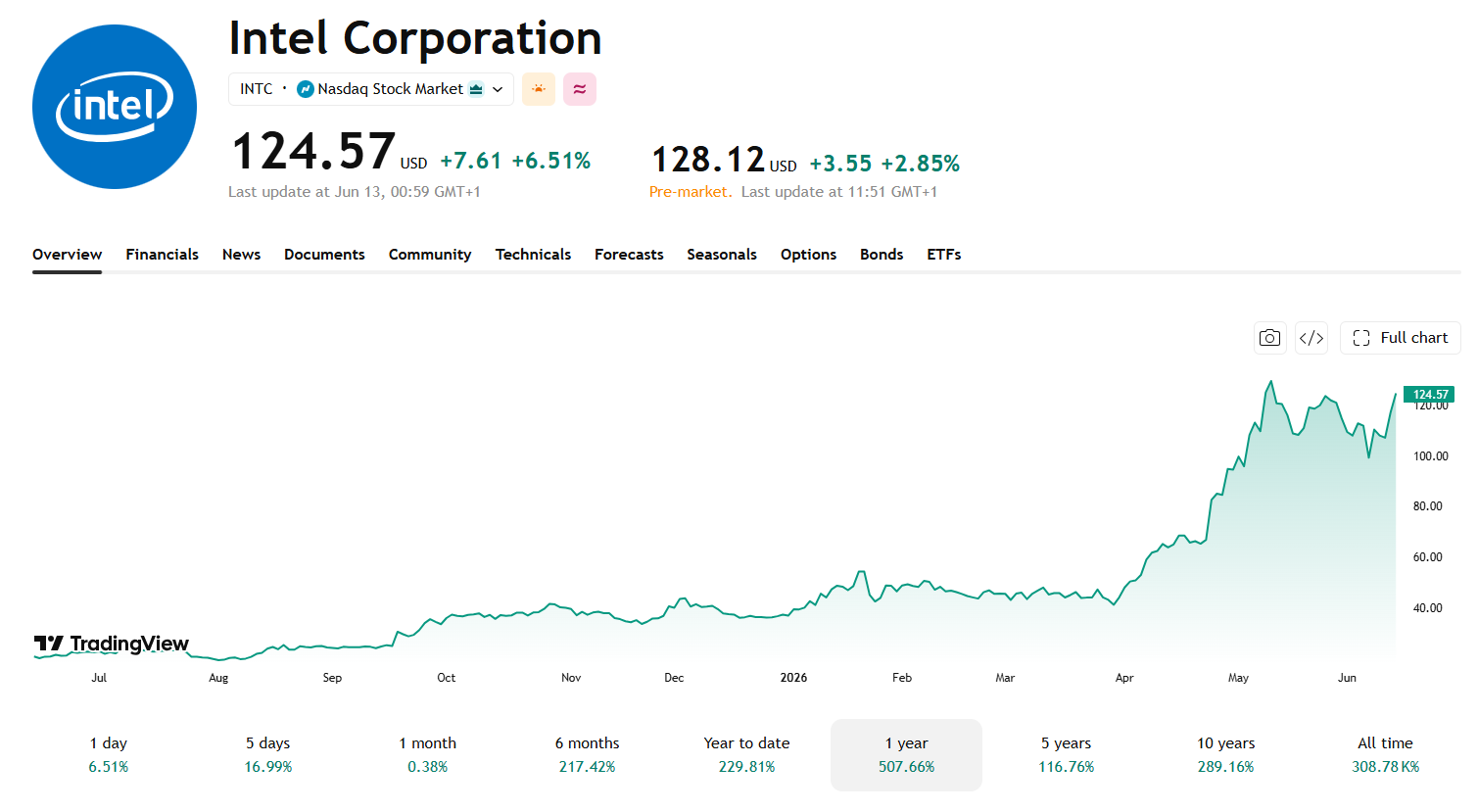Show the All time range
The height and width of the screenshot is (812, 1478).
pos(1386,755)
